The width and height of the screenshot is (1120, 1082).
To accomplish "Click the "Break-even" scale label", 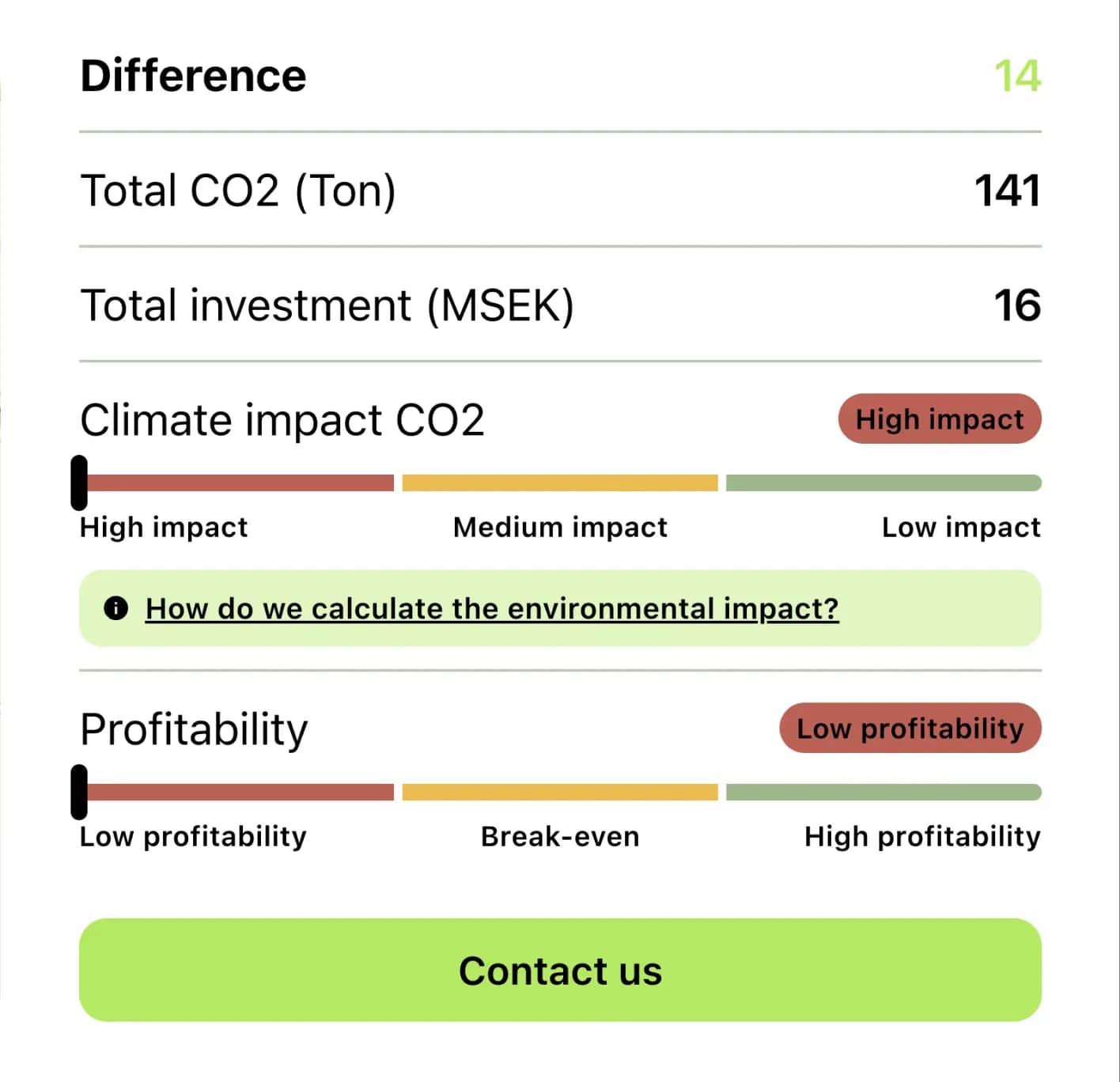I will [x=560, y=837].
